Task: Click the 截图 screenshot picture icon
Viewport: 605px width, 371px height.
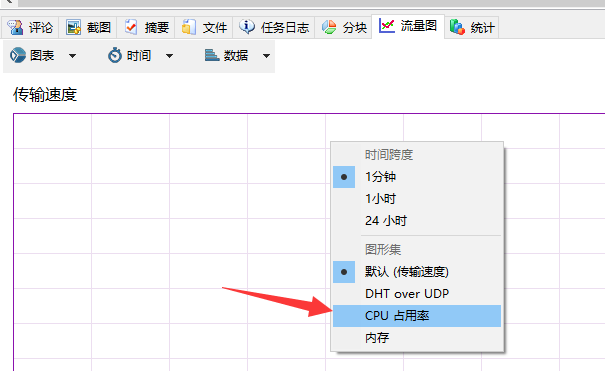Action: point(73,27)
